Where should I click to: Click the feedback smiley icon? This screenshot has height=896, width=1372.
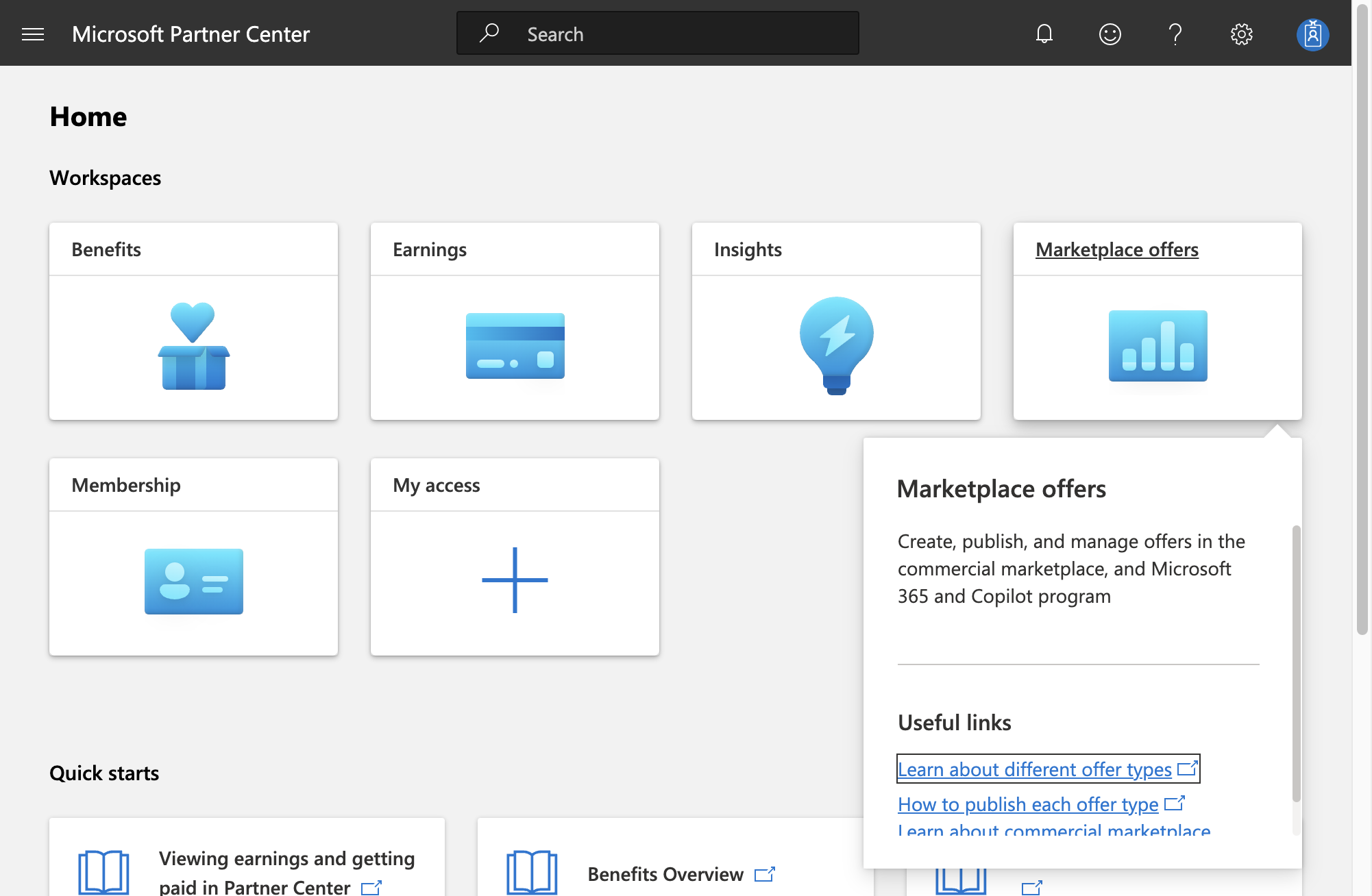click(x=1110, y=34)
